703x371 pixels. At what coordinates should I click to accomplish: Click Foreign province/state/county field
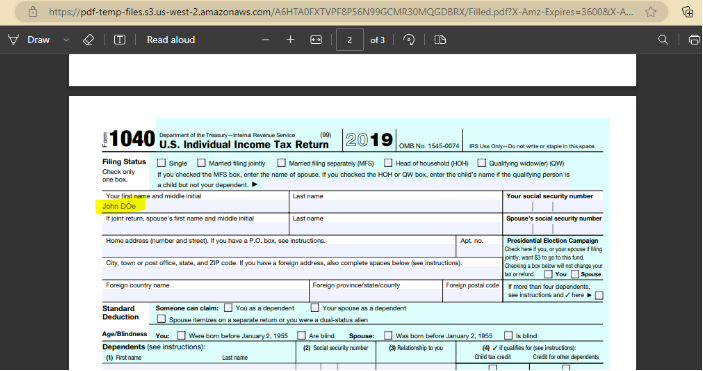coord(376,295)
